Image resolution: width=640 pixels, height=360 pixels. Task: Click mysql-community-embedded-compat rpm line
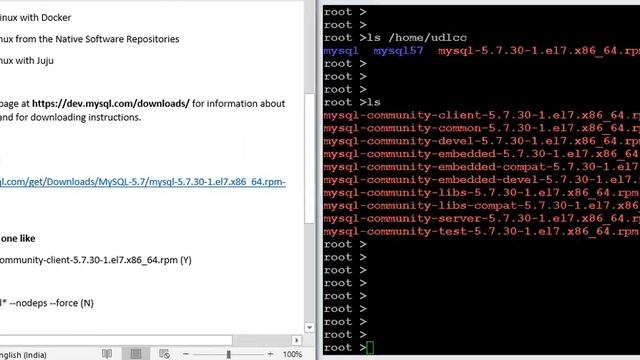tap(482, 167)
